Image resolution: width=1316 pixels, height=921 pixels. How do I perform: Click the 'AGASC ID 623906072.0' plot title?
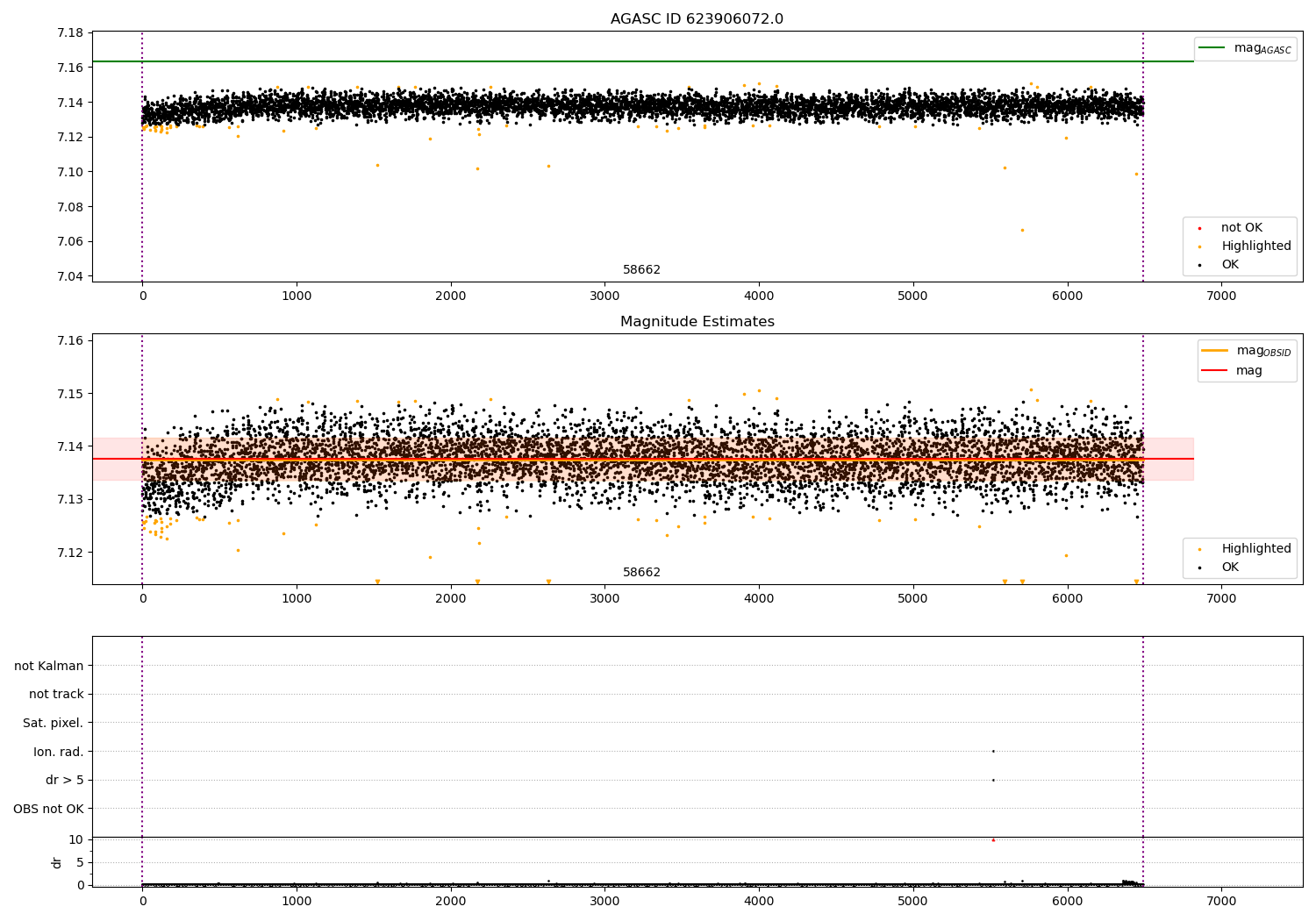point(697,19)
